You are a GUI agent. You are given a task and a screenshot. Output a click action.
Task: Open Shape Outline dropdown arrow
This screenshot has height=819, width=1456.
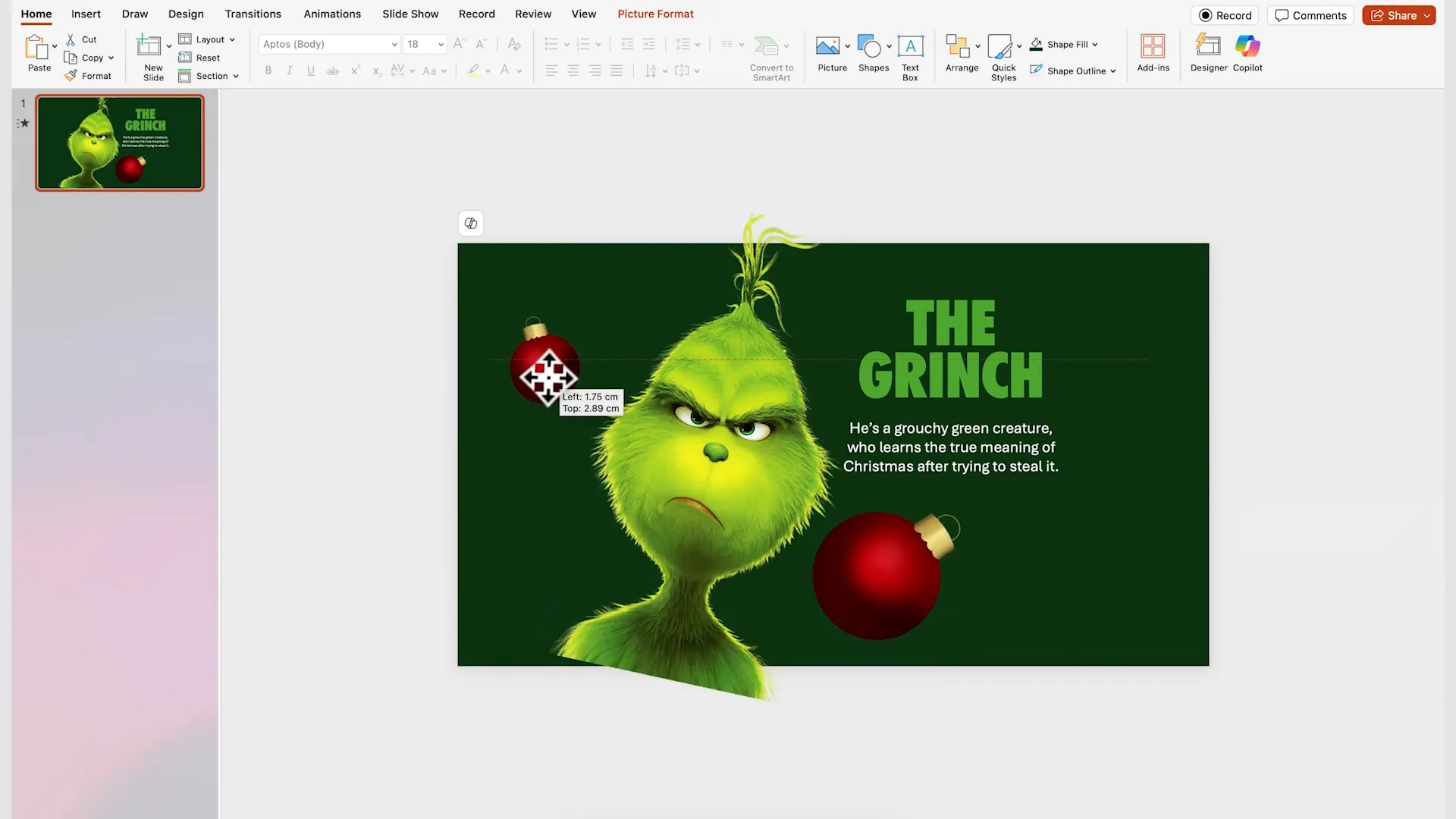[1112, 71]
